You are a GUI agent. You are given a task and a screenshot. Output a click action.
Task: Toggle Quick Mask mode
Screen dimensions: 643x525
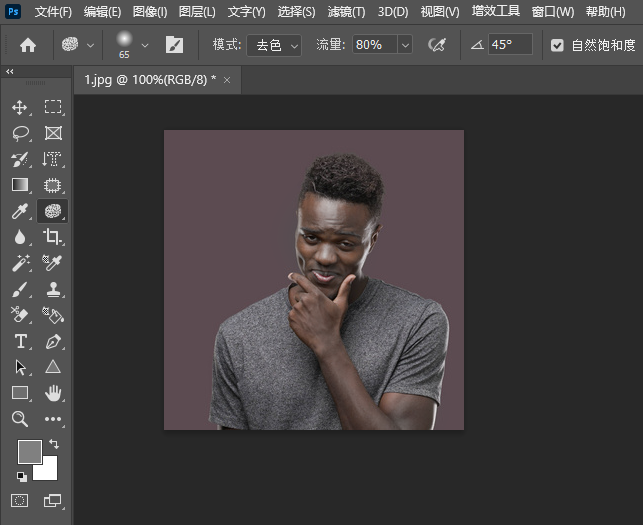[20, 500]
